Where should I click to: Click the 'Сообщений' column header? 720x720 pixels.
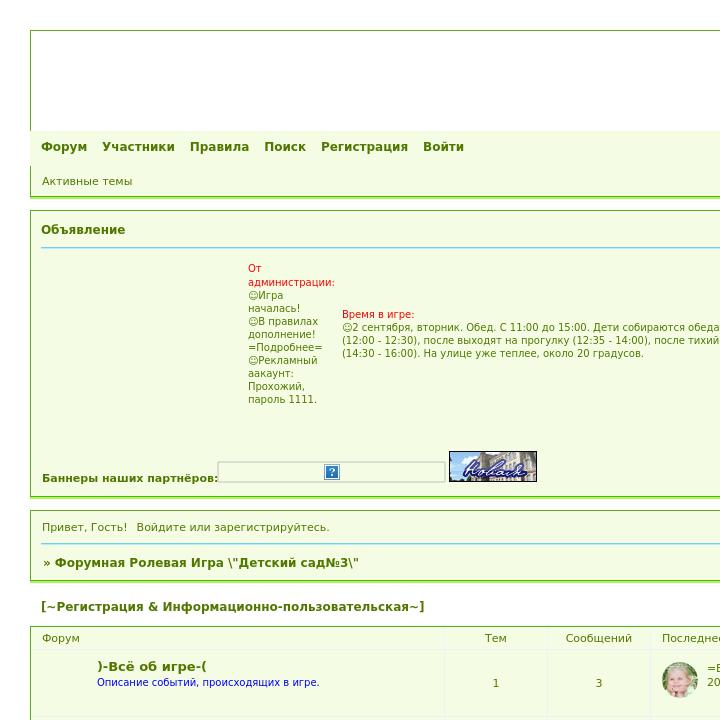point(599,638)
